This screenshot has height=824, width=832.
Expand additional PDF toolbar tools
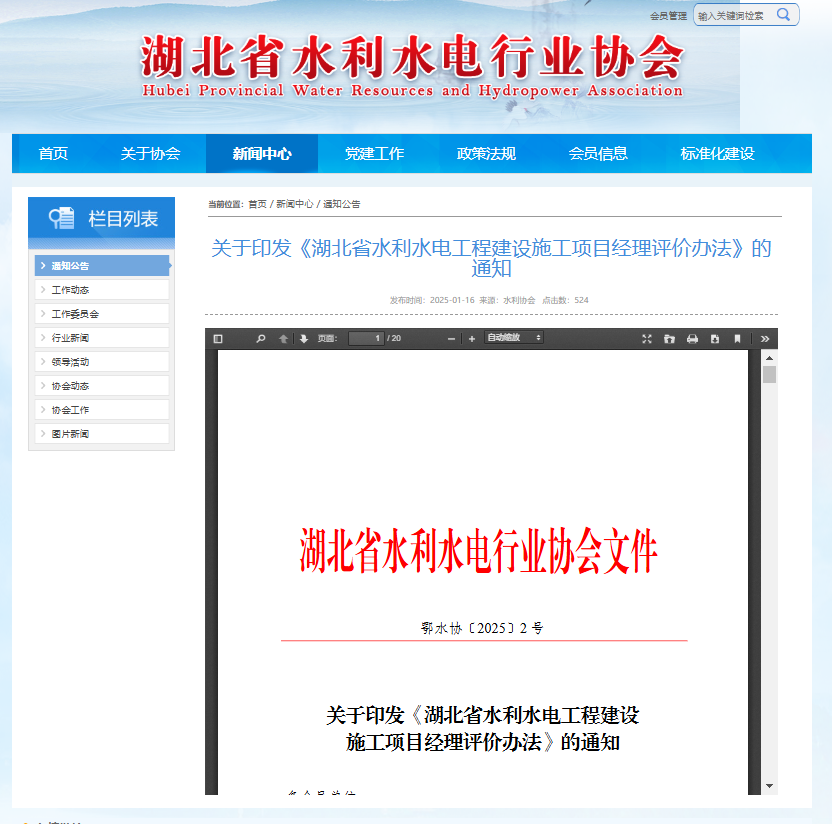point(764,338)
